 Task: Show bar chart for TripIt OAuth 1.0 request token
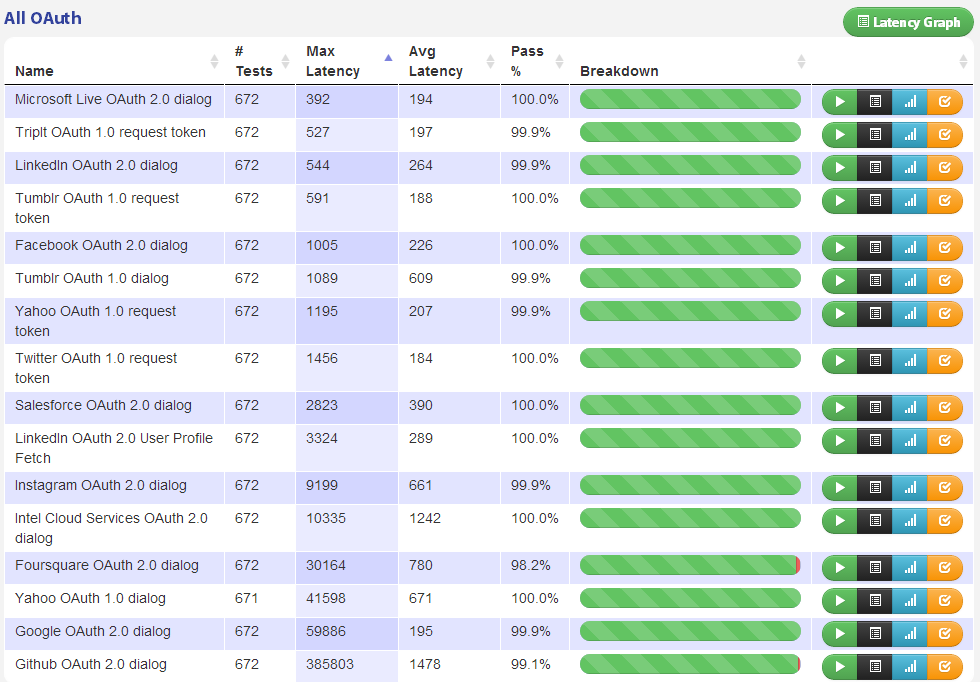[x=910, y=135]
